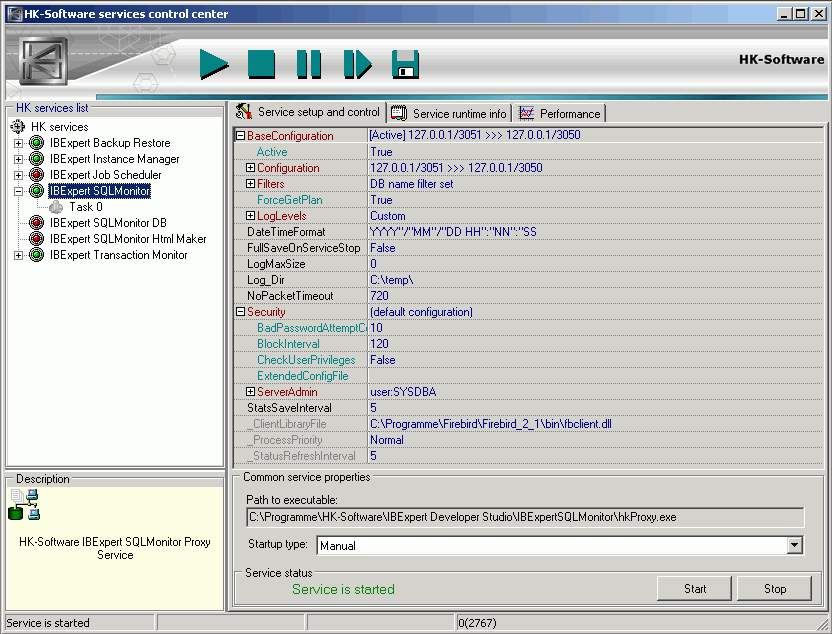Select the HK services root node
Viewport: 832px width, 634px height.
(x=59, y=127)
